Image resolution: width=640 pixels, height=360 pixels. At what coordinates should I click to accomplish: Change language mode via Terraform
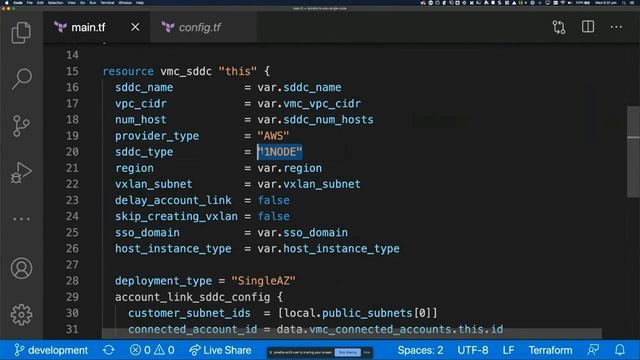coord(550,350)
